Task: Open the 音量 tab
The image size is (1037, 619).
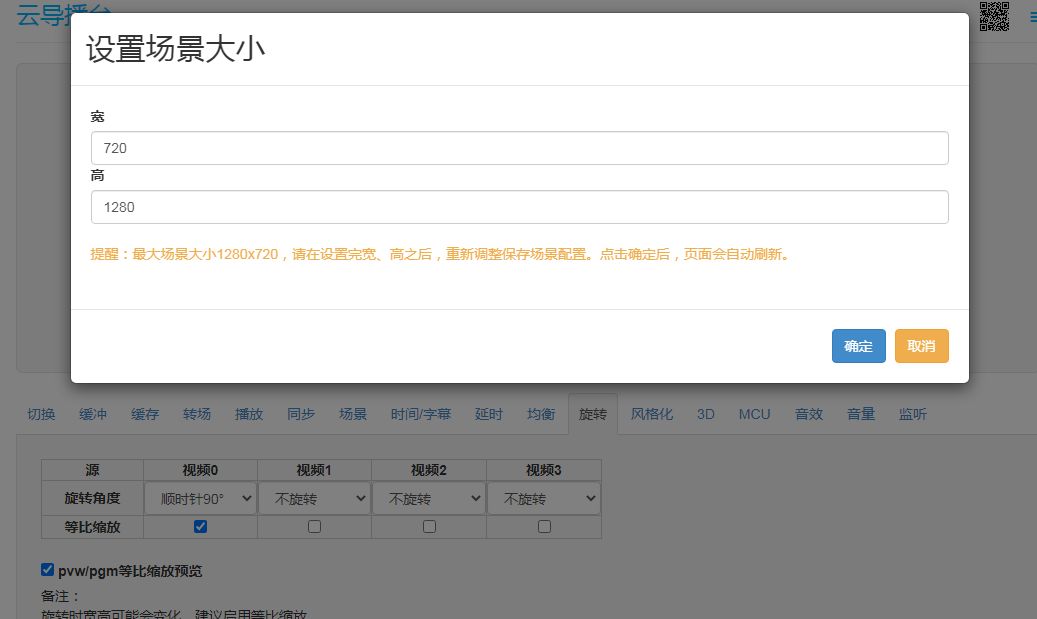Action: click(x=861, y=414)
